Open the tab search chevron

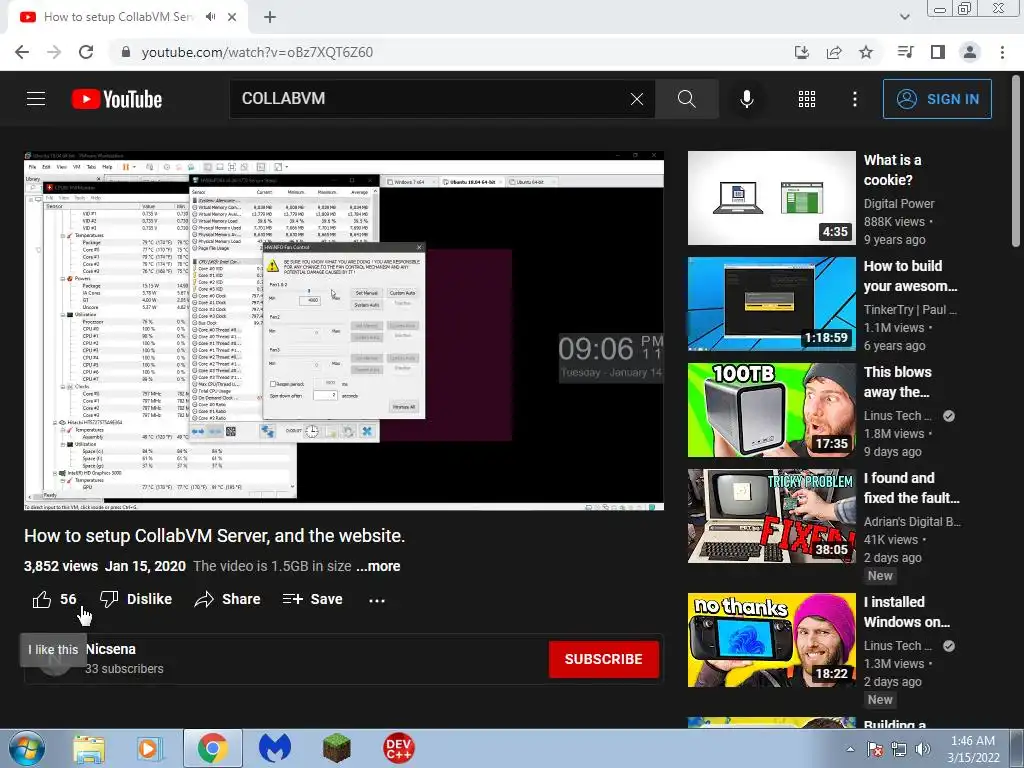tap(904, 17)
